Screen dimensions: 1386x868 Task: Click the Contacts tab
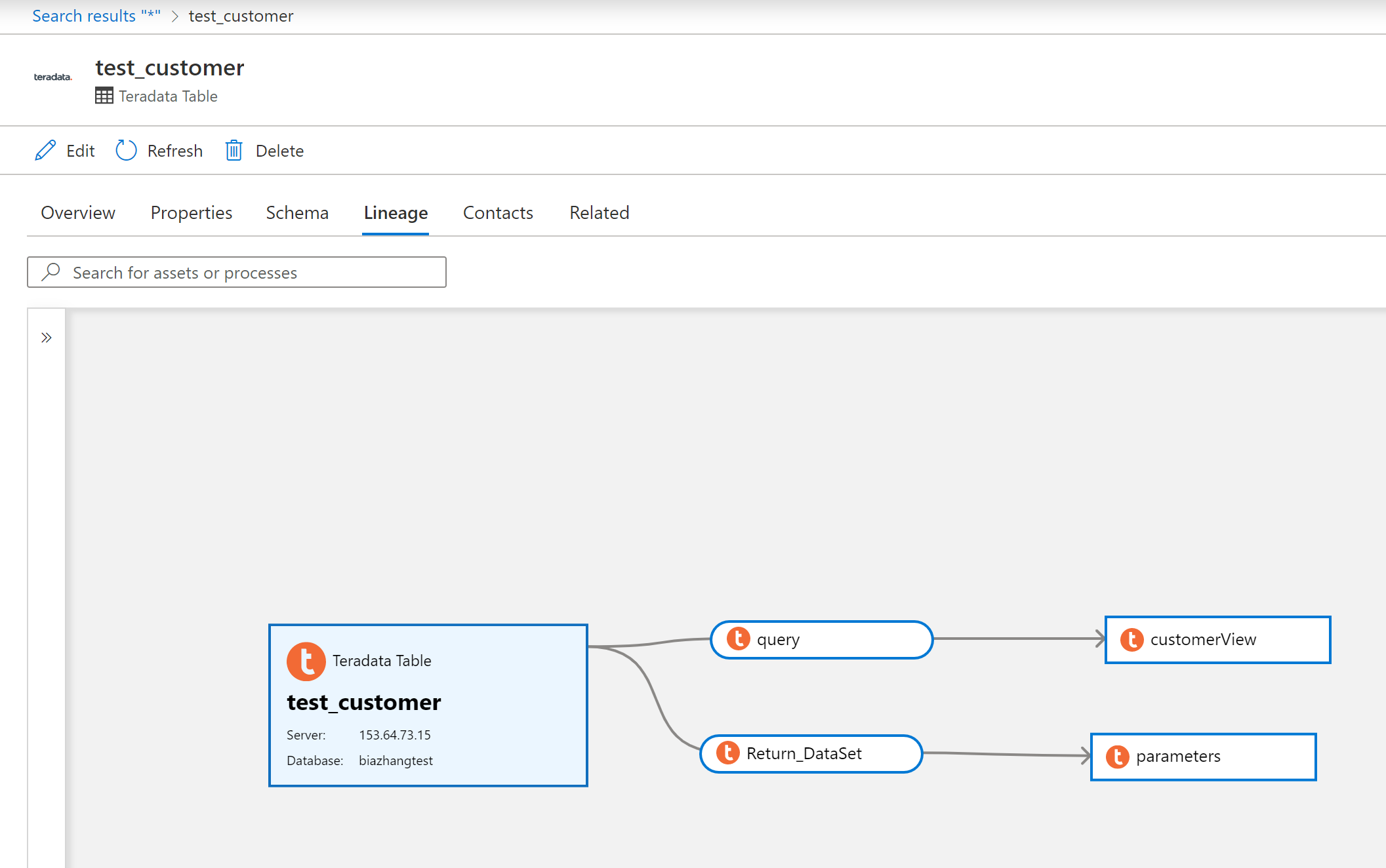[x=498, y=212]
